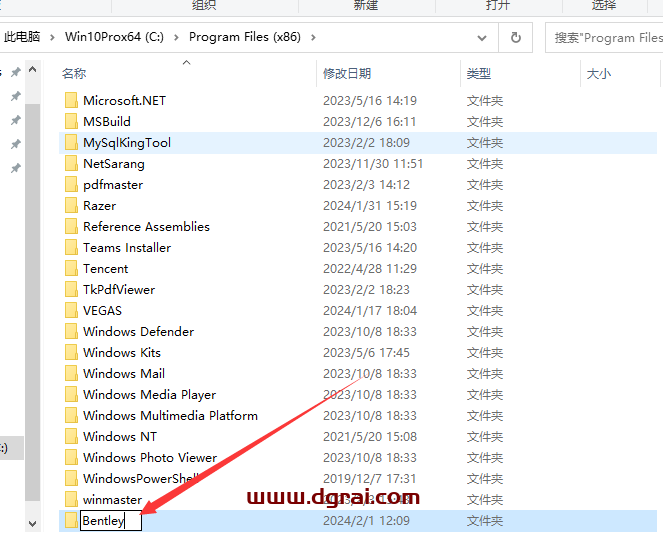Select the TkPdfViewer folder name
This screenshot has width=663, height=534.
pyautogui.click(x=119, y=289)
